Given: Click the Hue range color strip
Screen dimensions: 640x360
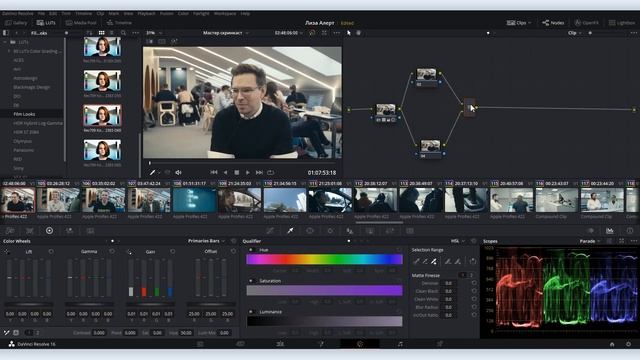Looking at the screenshot, I should pos(324,259).
